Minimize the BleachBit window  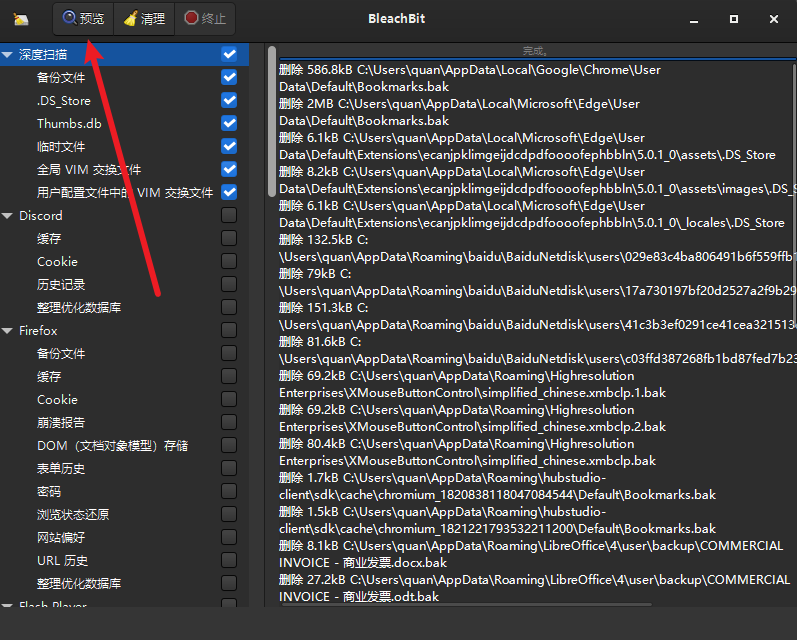(x=694, y=19)
